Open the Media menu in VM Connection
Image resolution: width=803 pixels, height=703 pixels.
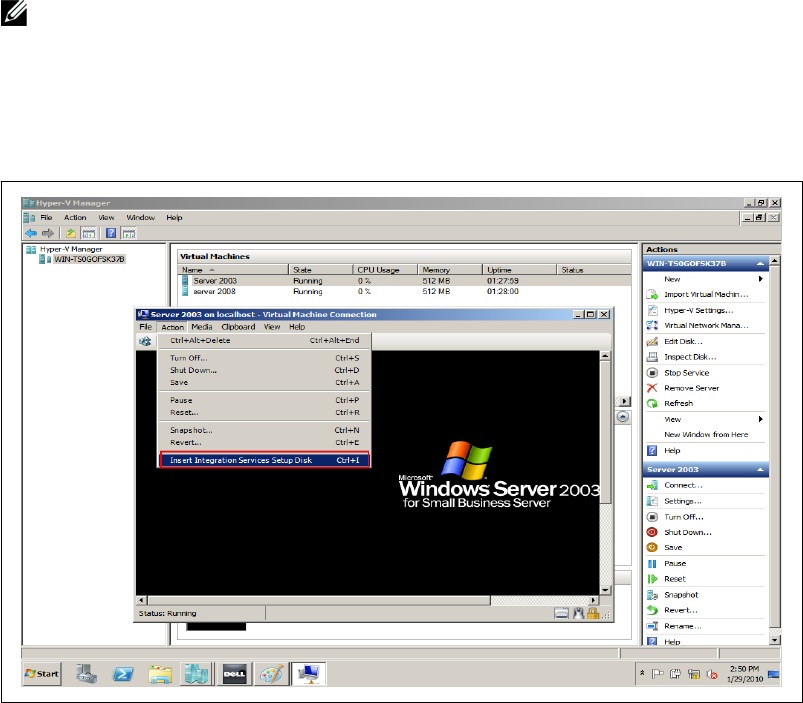[x=201, y=327]
